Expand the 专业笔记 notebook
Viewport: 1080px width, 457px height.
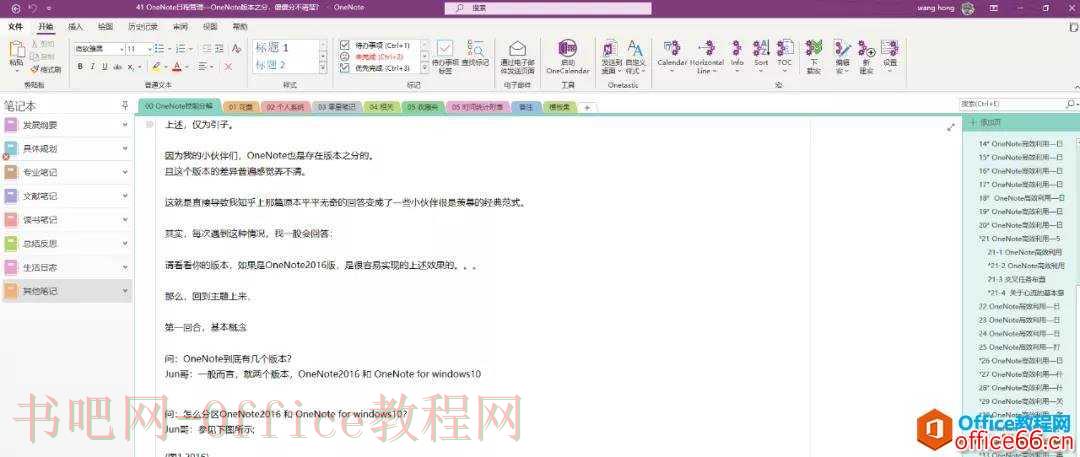[x=125, y=172]
